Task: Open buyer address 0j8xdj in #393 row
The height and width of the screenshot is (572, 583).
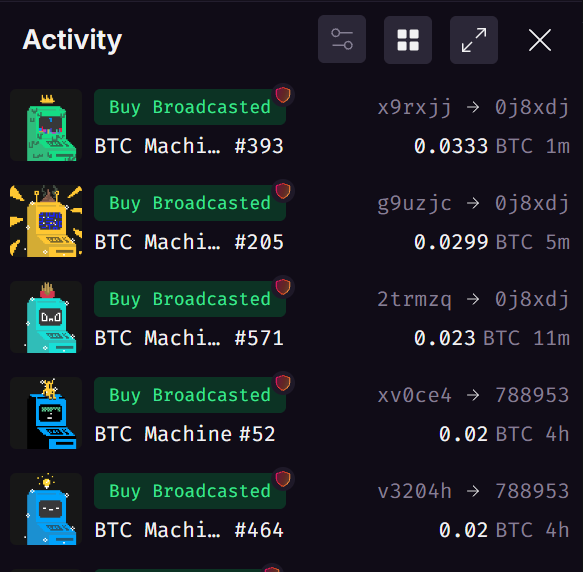Action: [x=532, y=108]
